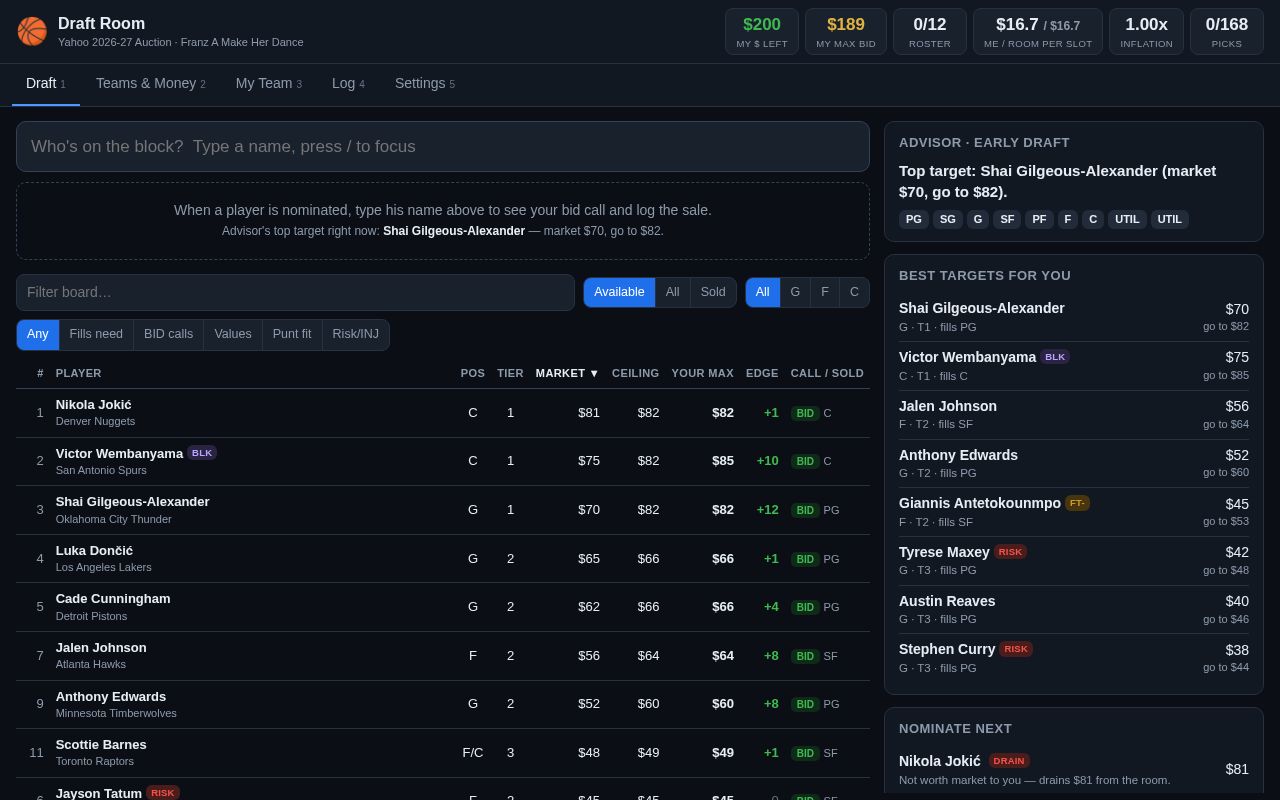
Task: Click the Filter board search field
Action: [296, 292]
